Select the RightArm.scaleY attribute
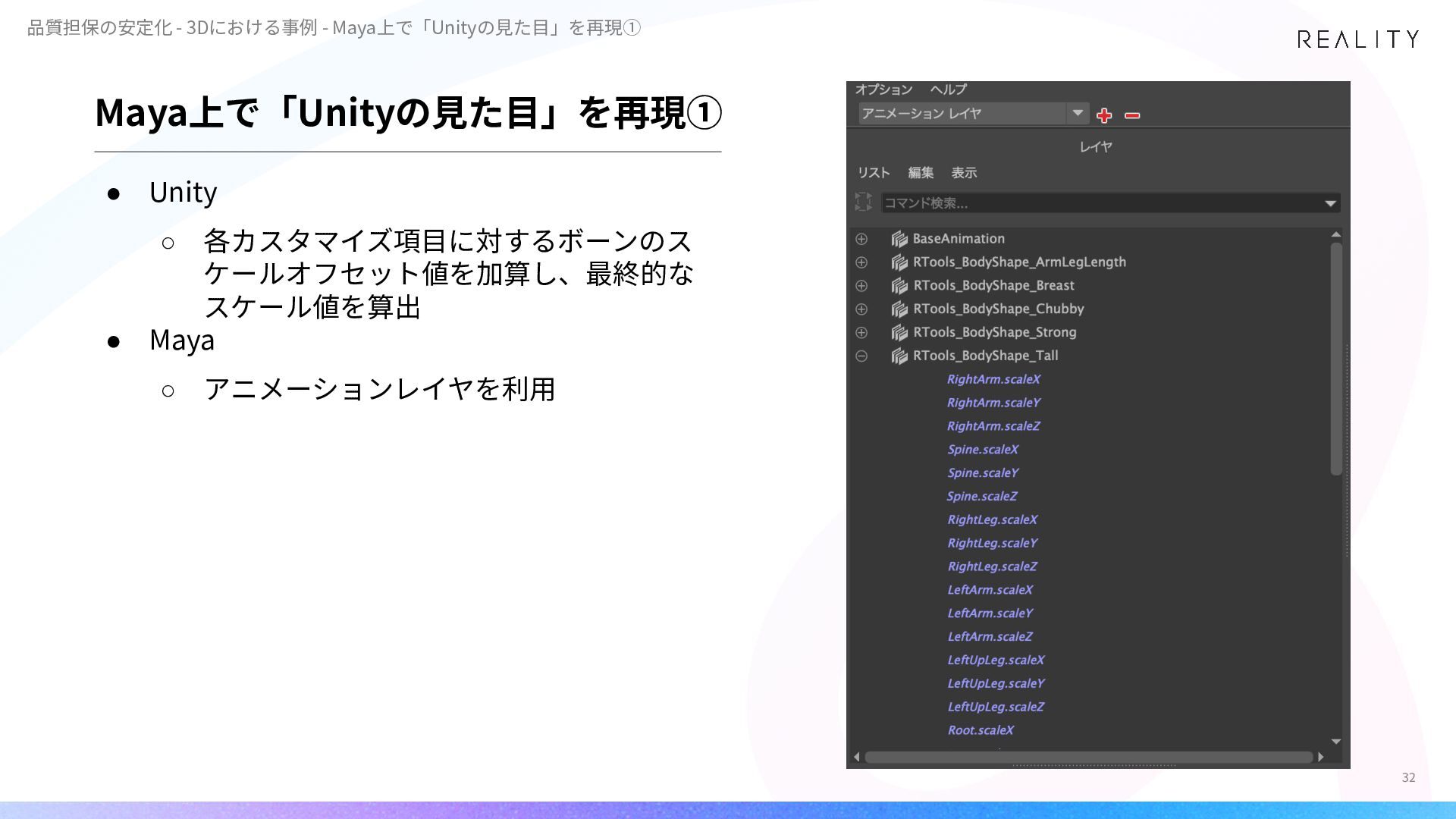 pos(993,403)
